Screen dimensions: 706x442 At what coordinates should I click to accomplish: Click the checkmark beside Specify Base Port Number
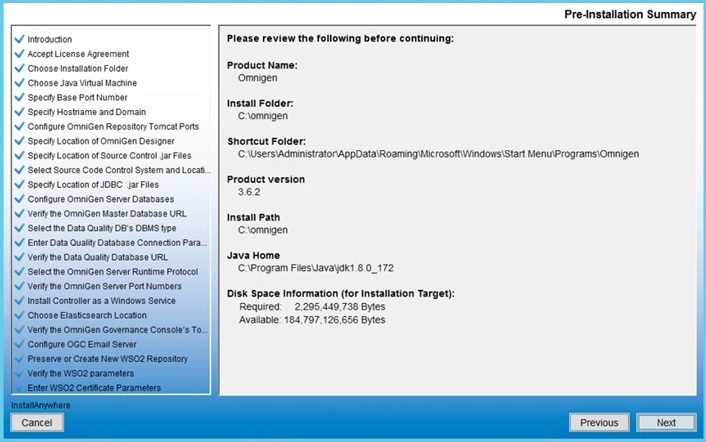point(19,97)
